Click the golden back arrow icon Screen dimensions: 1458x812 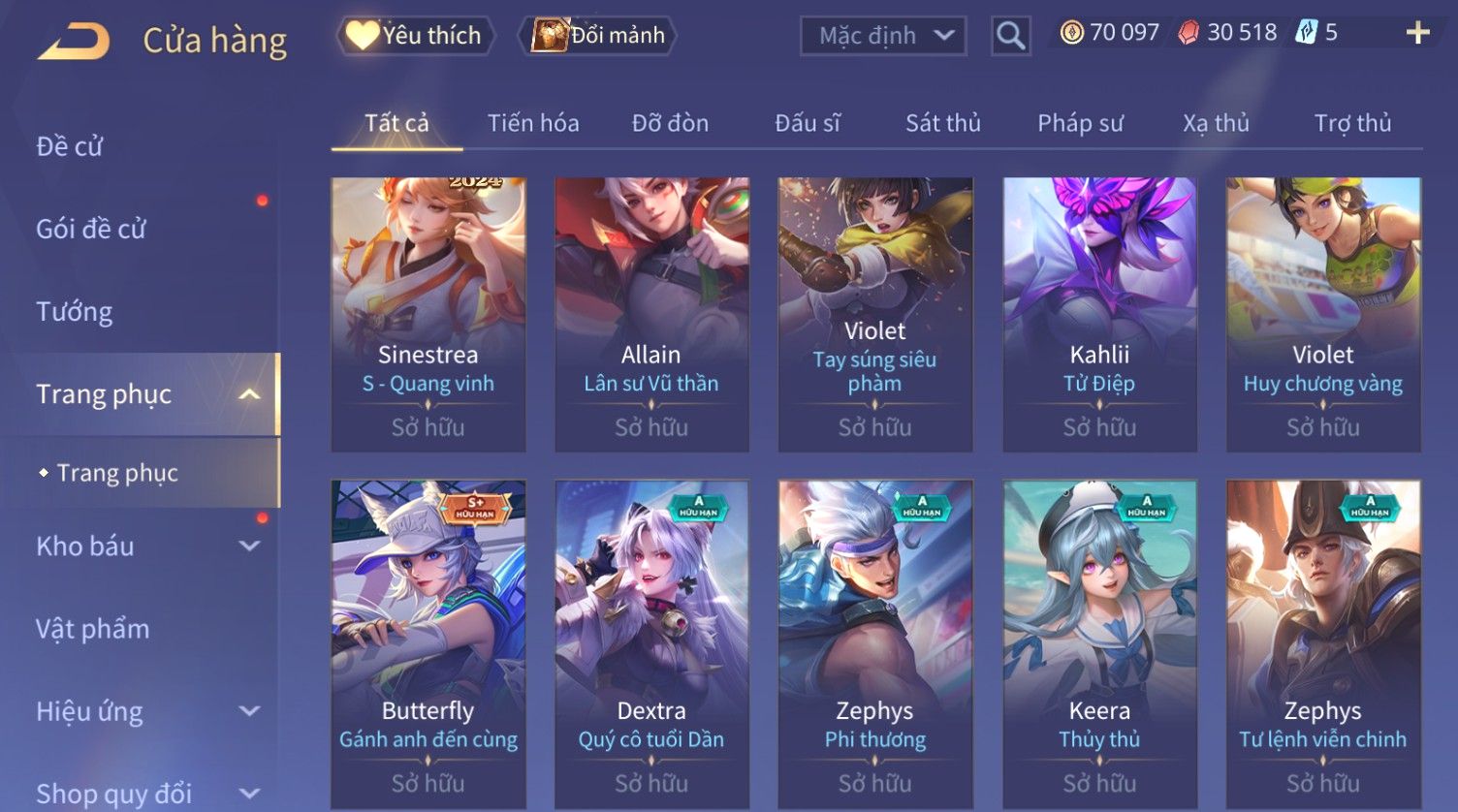click(74, 42)
